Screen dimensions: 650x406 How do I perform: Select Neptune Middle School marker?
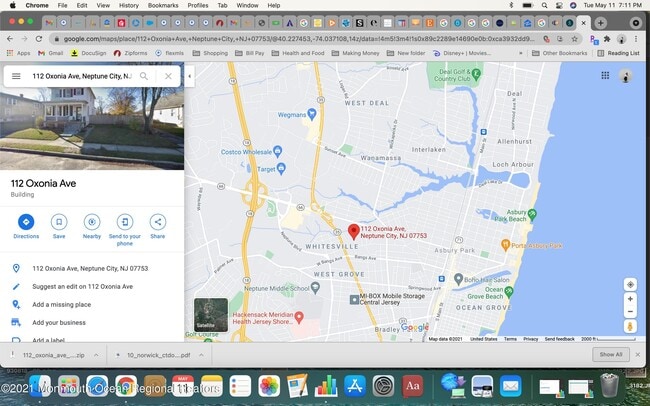coord(315,287)
